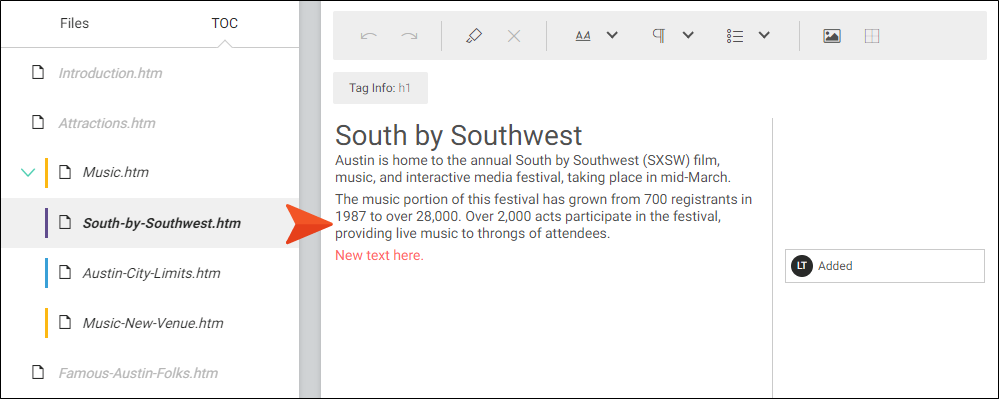Collapse the Music.htm tree node

point(28,172)
